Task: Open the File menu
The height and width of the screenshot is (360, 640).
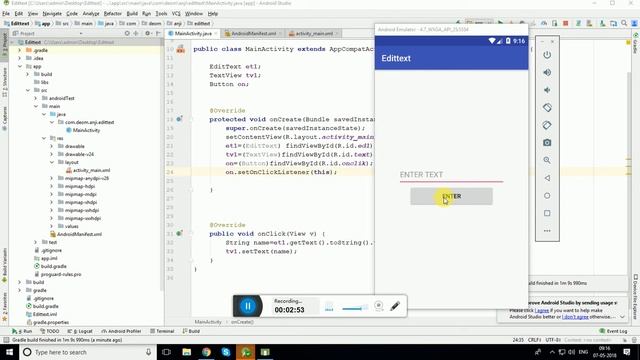Action: [x=6, y=13]
